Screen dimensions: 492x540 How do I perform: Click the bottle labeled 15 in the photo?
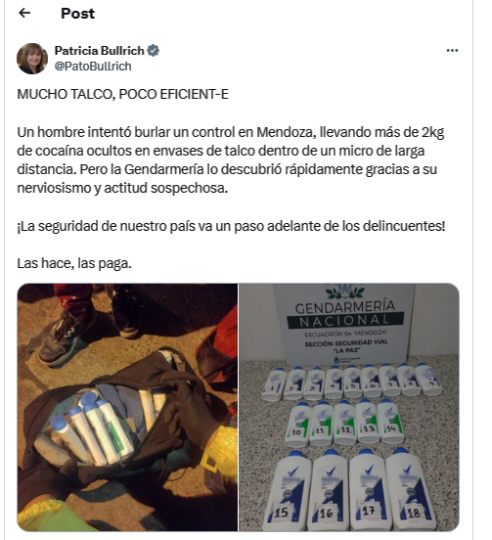[291, 490]
